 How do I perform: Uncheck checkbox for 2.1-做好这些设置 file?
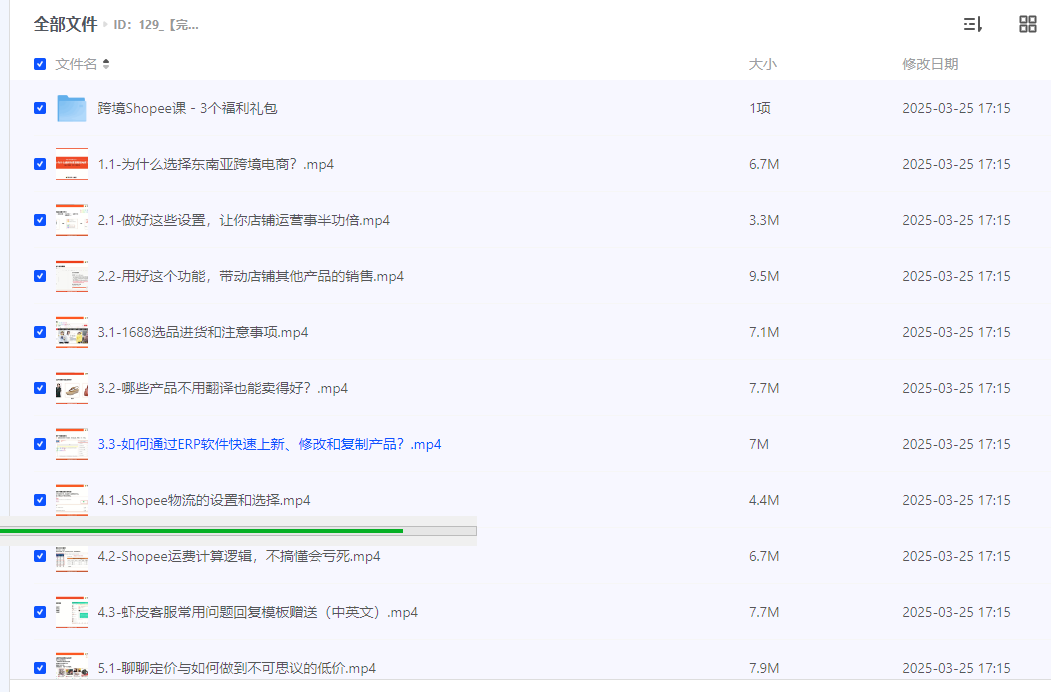tap(40, 220)
